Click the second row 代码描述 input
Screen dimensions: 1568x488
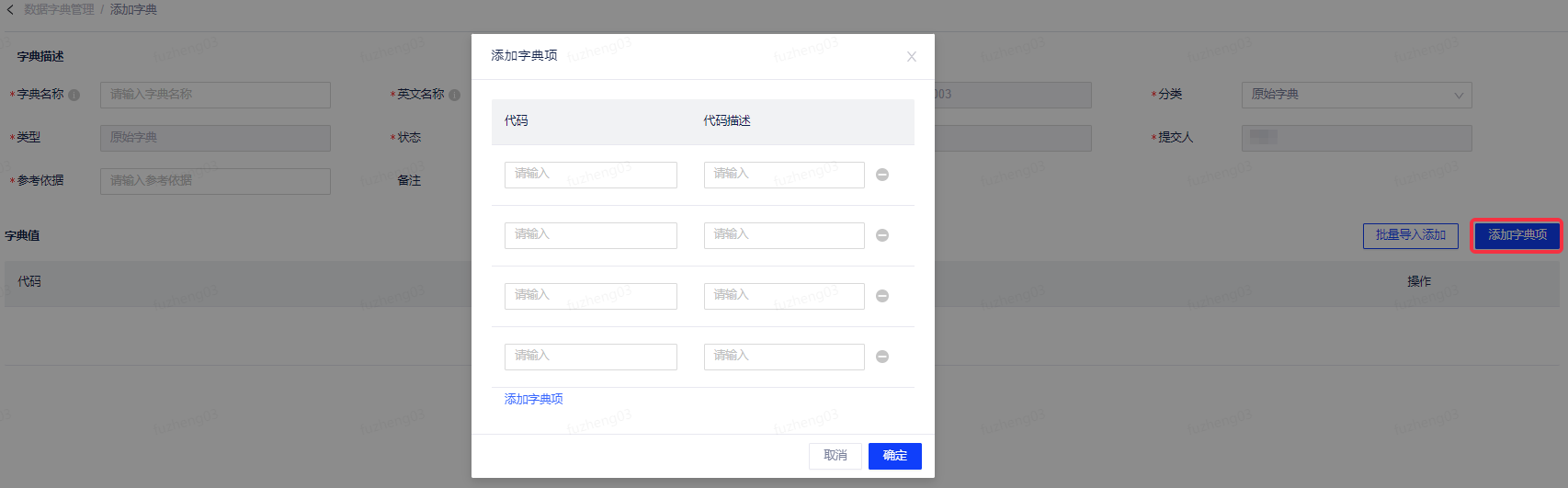784,235
